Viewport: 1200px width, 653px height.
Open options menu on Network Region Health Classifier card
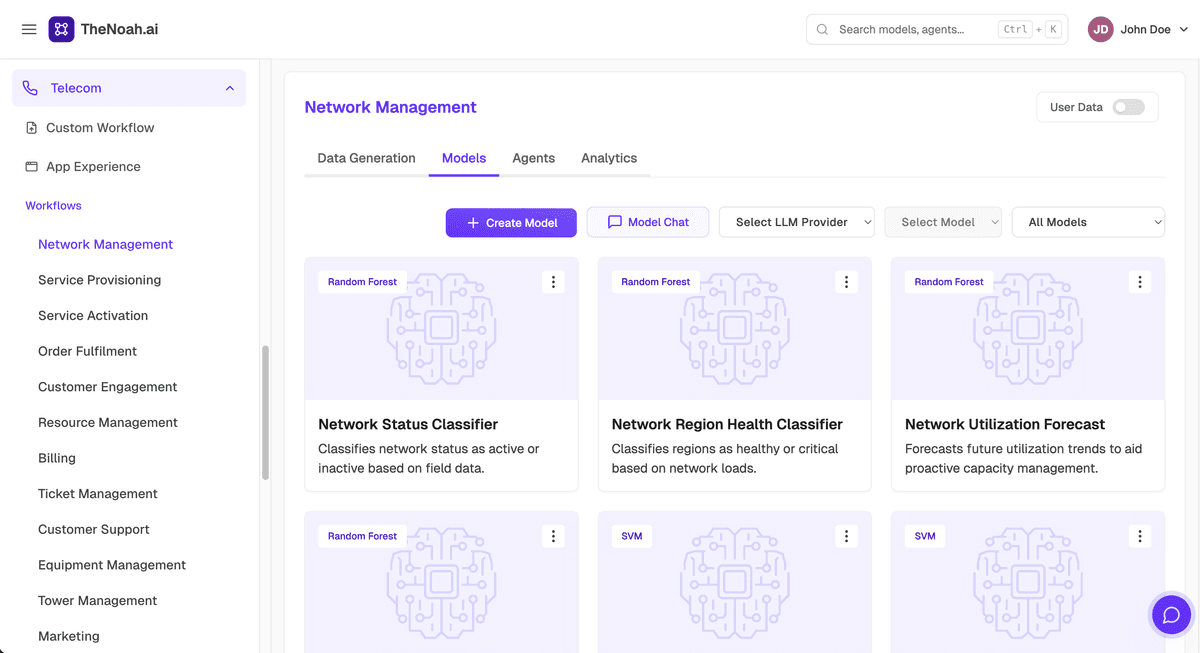(846, 282)
